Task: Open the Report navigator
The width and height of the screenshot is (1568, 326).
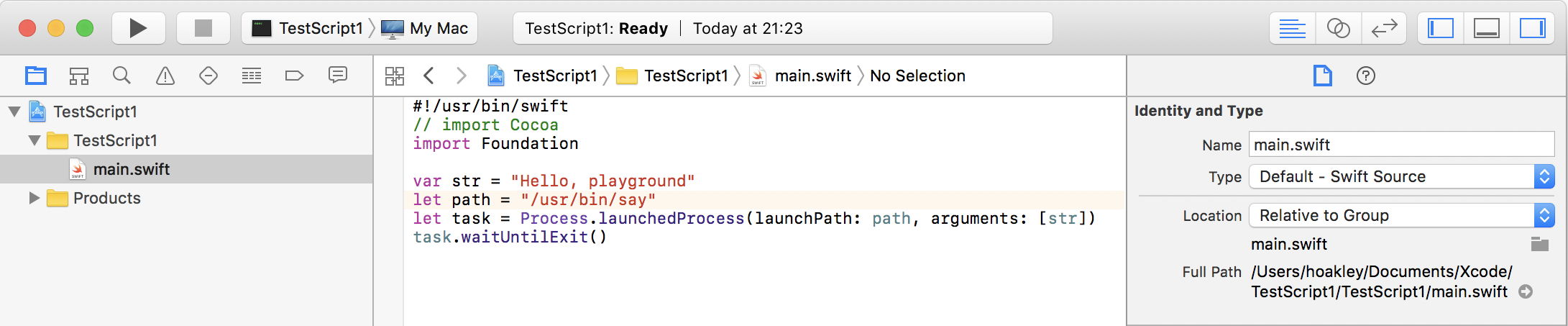Action: pyautogui.click(x=338, y=75)
